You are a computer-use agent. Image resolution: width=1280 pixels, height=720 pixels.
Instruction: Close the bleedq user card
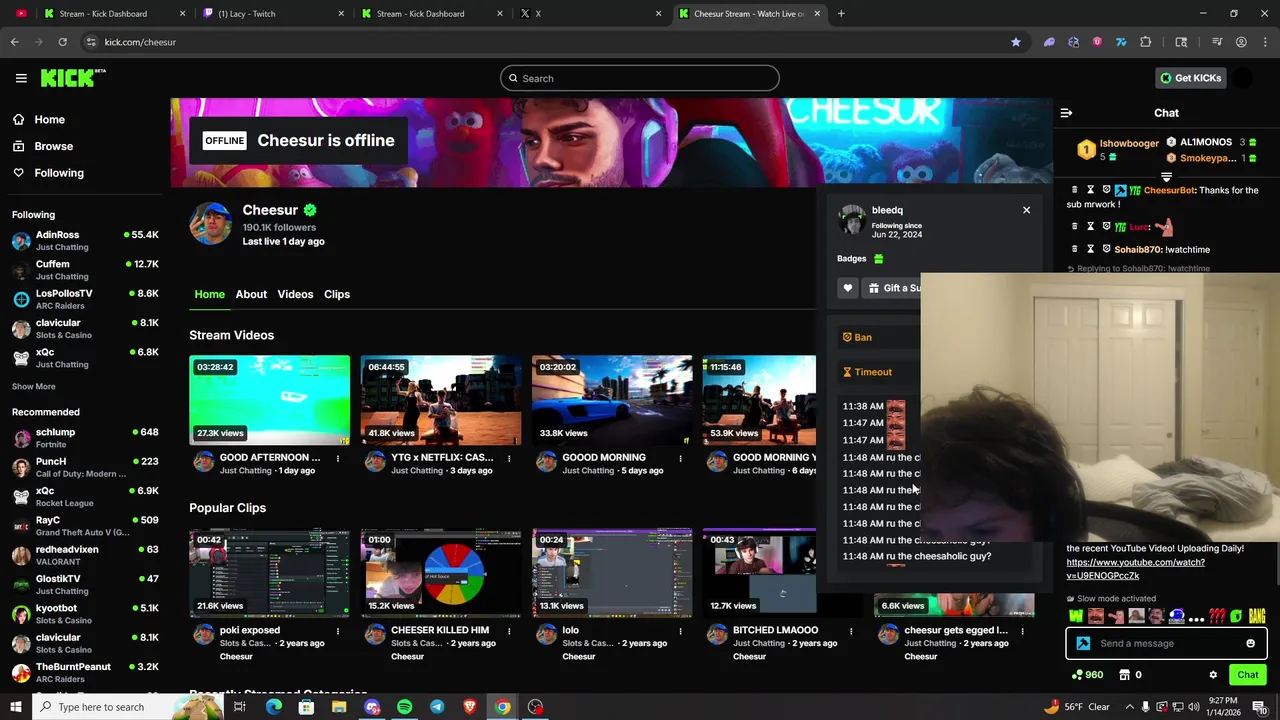click(x=1026, y=210)
